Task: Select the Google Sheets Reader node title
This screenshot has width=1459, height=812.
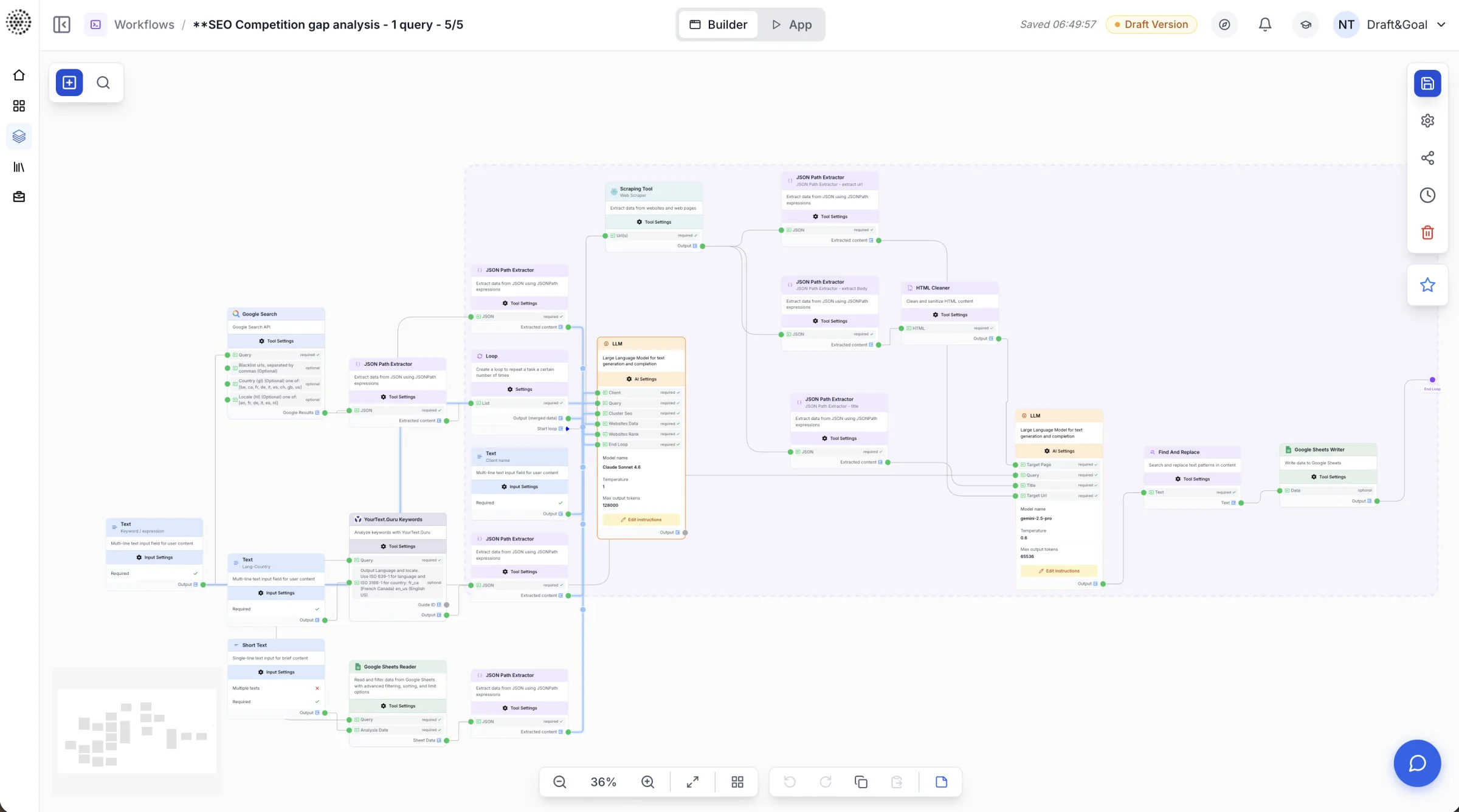Action: (390, 667)
